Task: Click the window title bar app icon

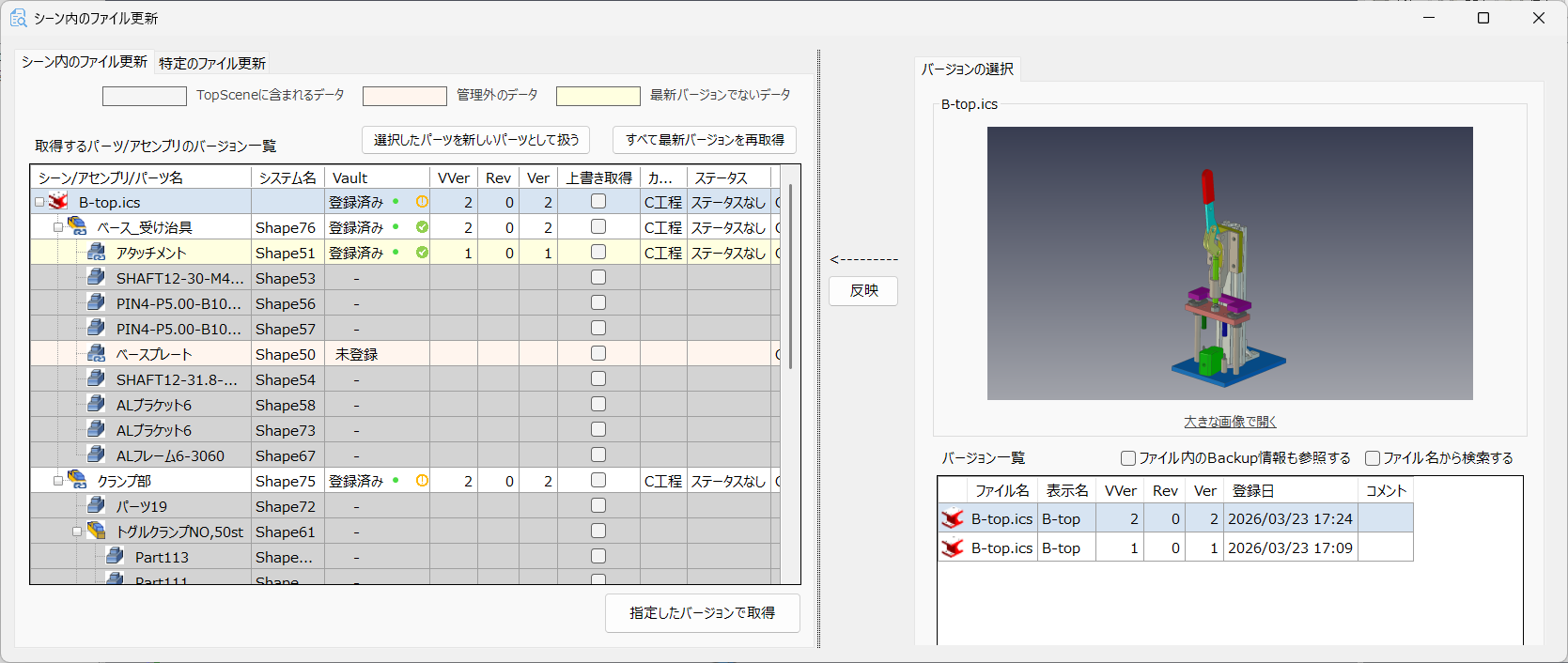Action: tap(18, 18)
